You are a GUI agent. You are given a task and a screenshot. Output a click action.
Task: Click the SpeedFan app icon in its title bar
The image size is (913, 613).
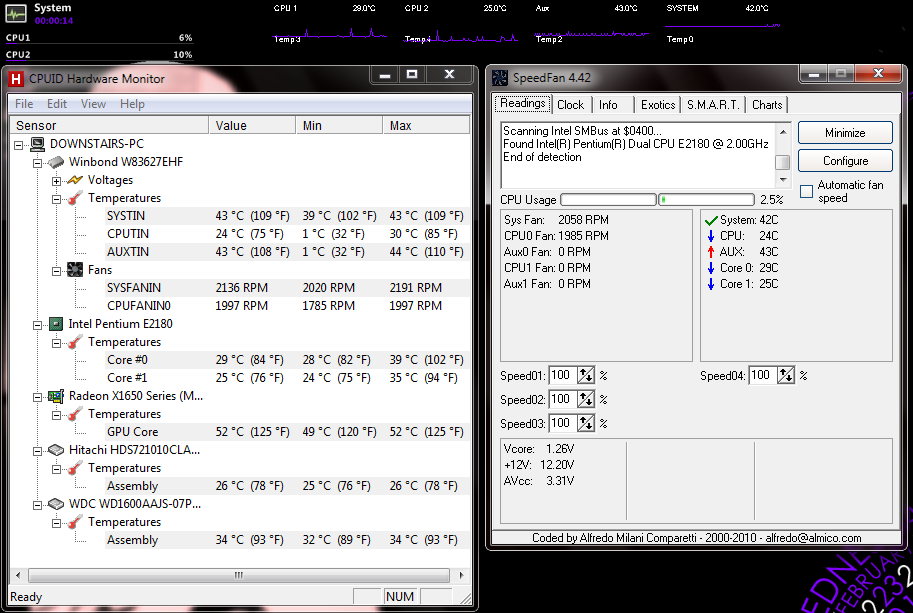pos(500,78)
